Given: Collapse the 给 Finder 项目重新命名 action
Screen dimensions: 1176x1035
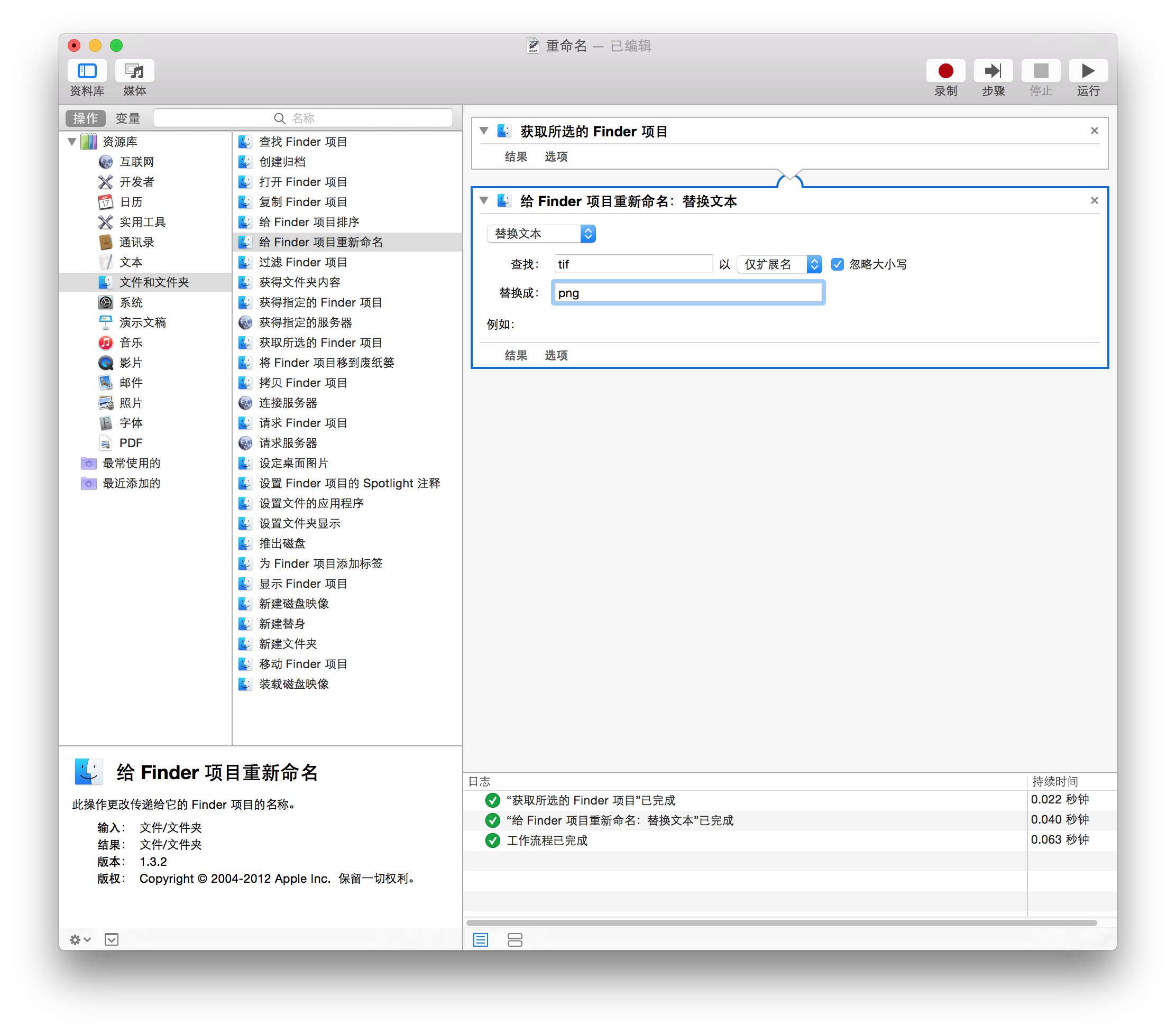Looking at the screenshot, I should point(484,201).
